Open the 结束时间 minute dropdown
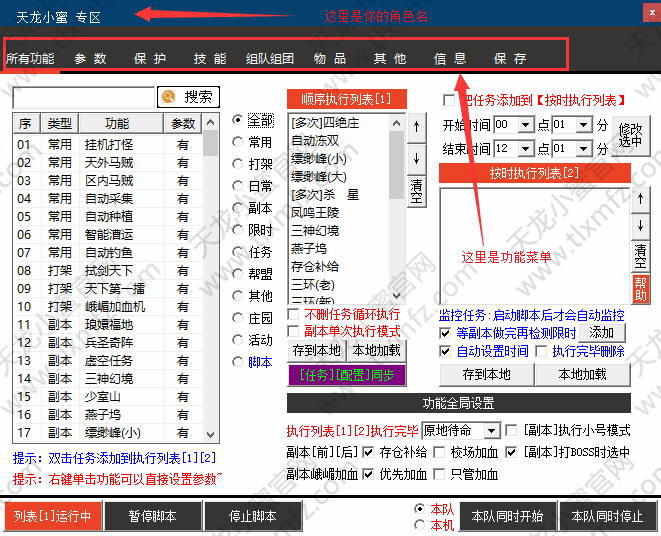Image resolution: width=661 pixels, height=536 pixels. tap(572, 148)
